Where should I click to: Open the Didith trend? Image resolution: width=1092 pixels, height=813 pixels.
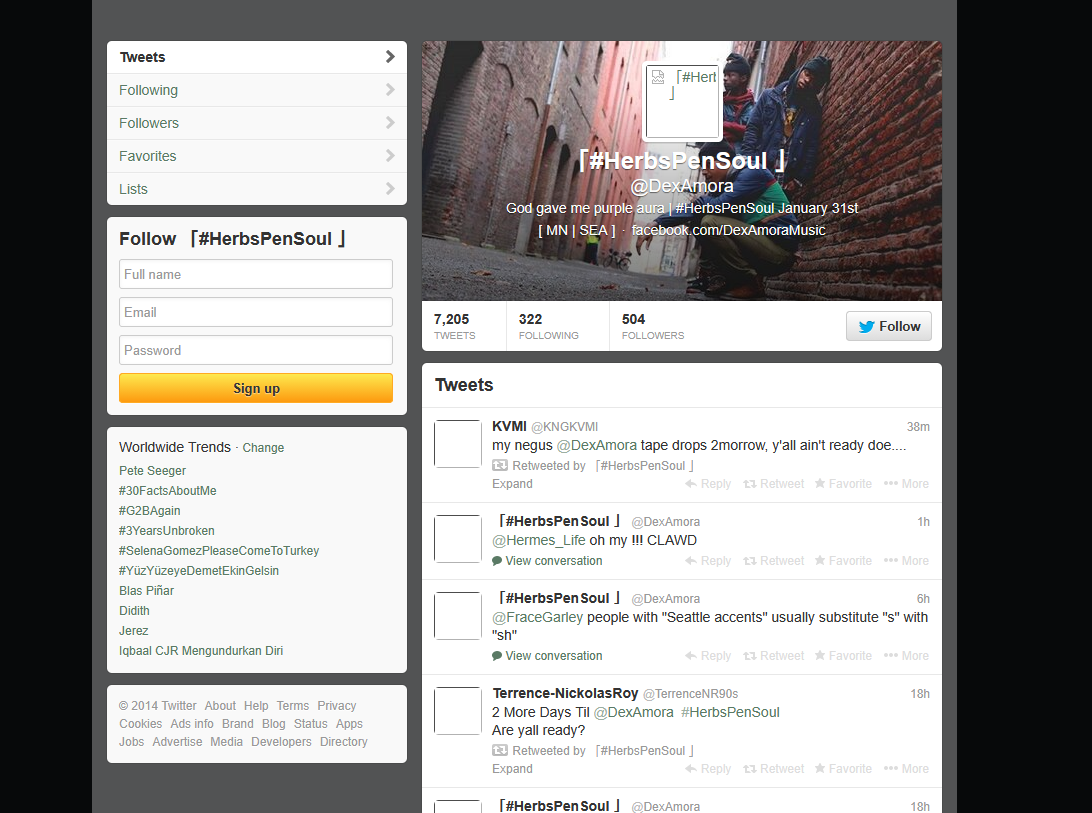134,610
